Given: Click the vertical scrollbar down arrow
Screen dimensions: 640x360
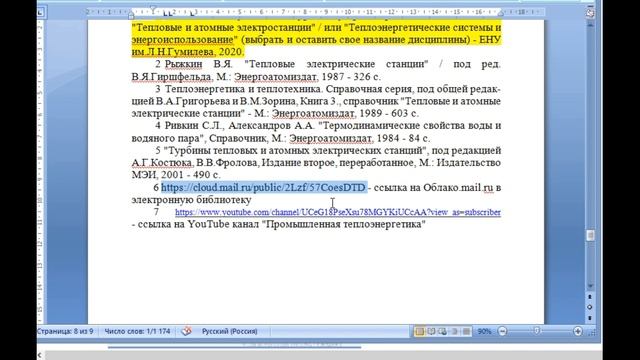Looking at the screenshot, I should tap(590, 286).
